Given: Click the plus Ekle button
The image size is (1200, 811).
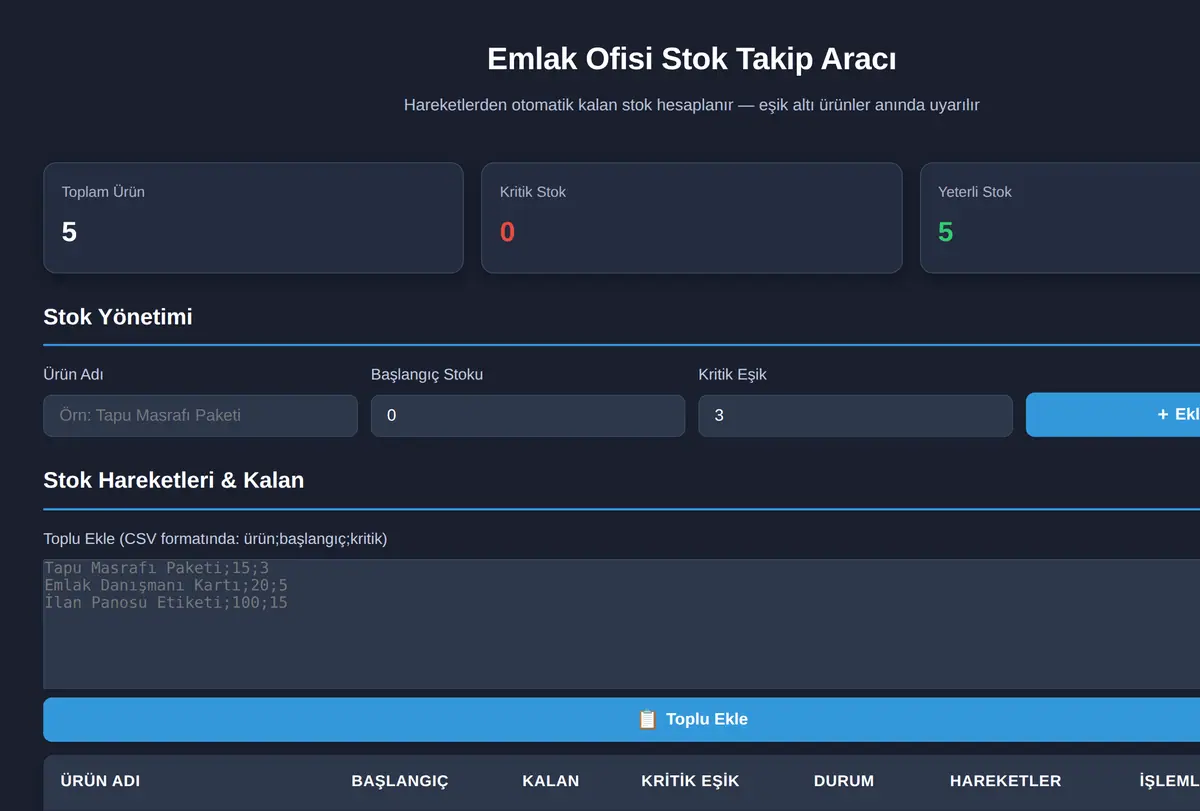Looking at the screenshot, I should [1113, 414].
